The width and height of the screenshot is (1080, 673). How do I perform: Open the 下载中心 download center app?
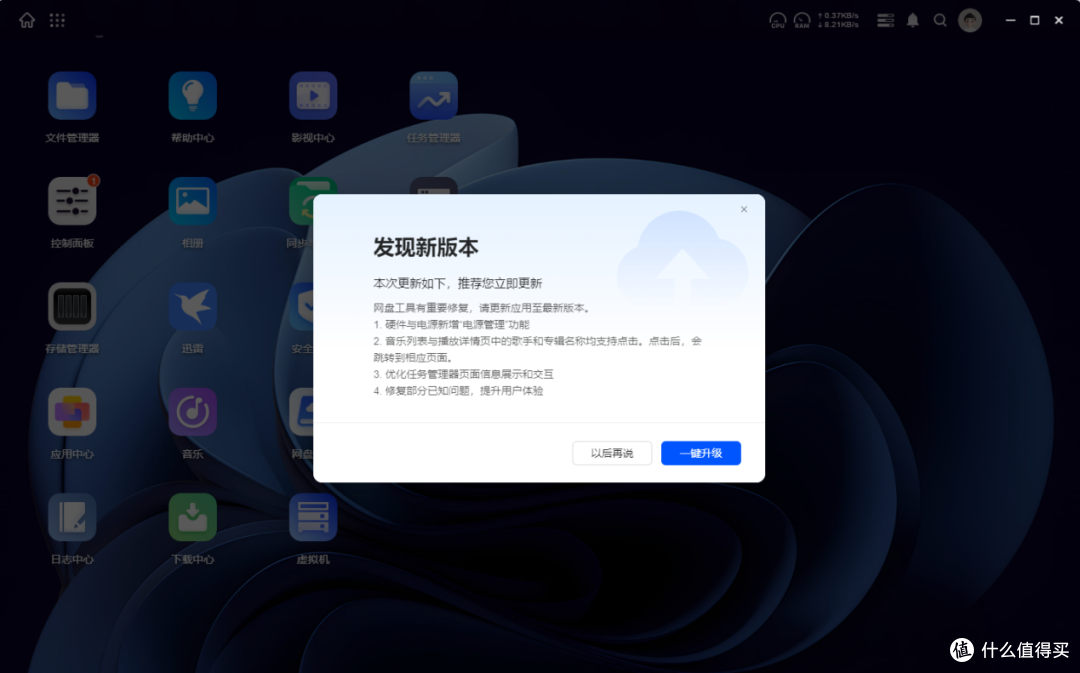[x=193, y=517]
